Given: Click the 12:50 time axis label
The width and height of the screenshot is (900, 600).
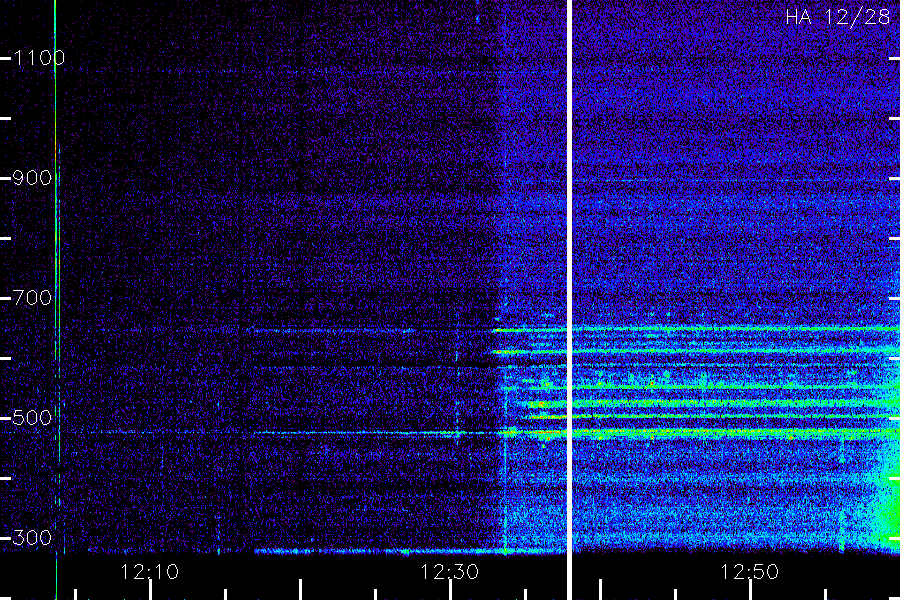Looking at the screenshot, I should (x=749, y=572).
